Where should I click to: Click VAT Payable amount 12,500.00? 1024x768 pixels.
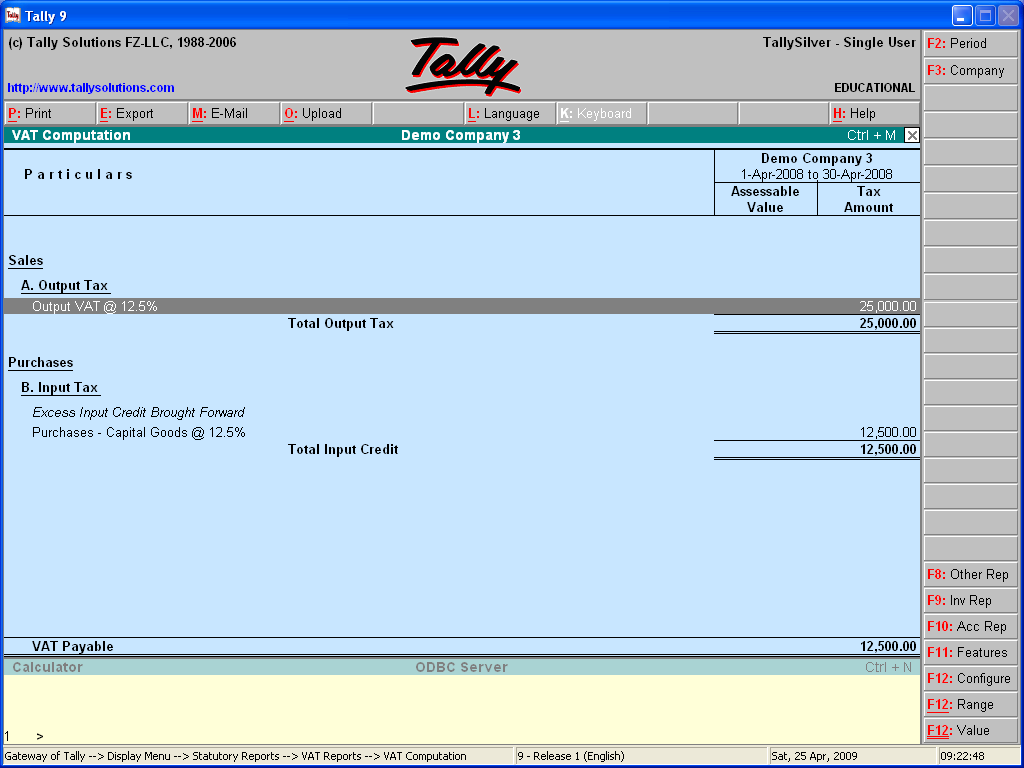[x=888, y=647]
